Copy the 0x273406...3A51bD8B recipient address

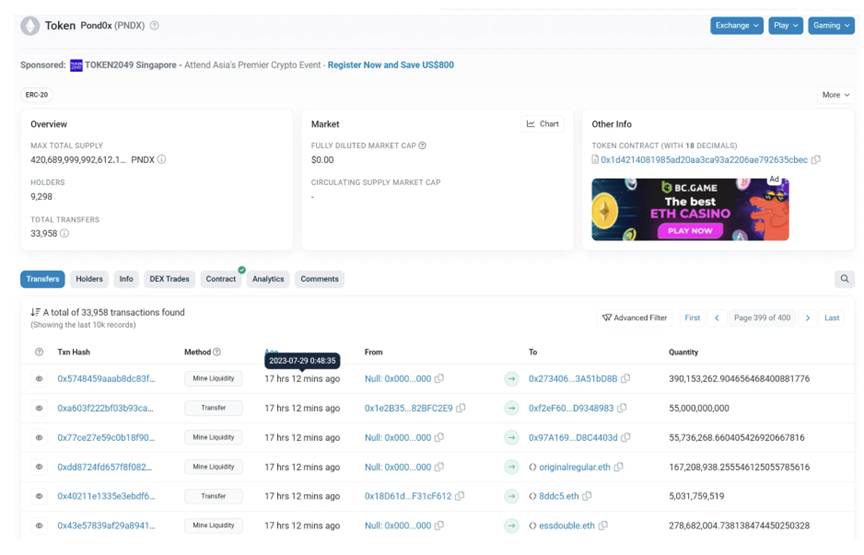(x=626, y=379)
